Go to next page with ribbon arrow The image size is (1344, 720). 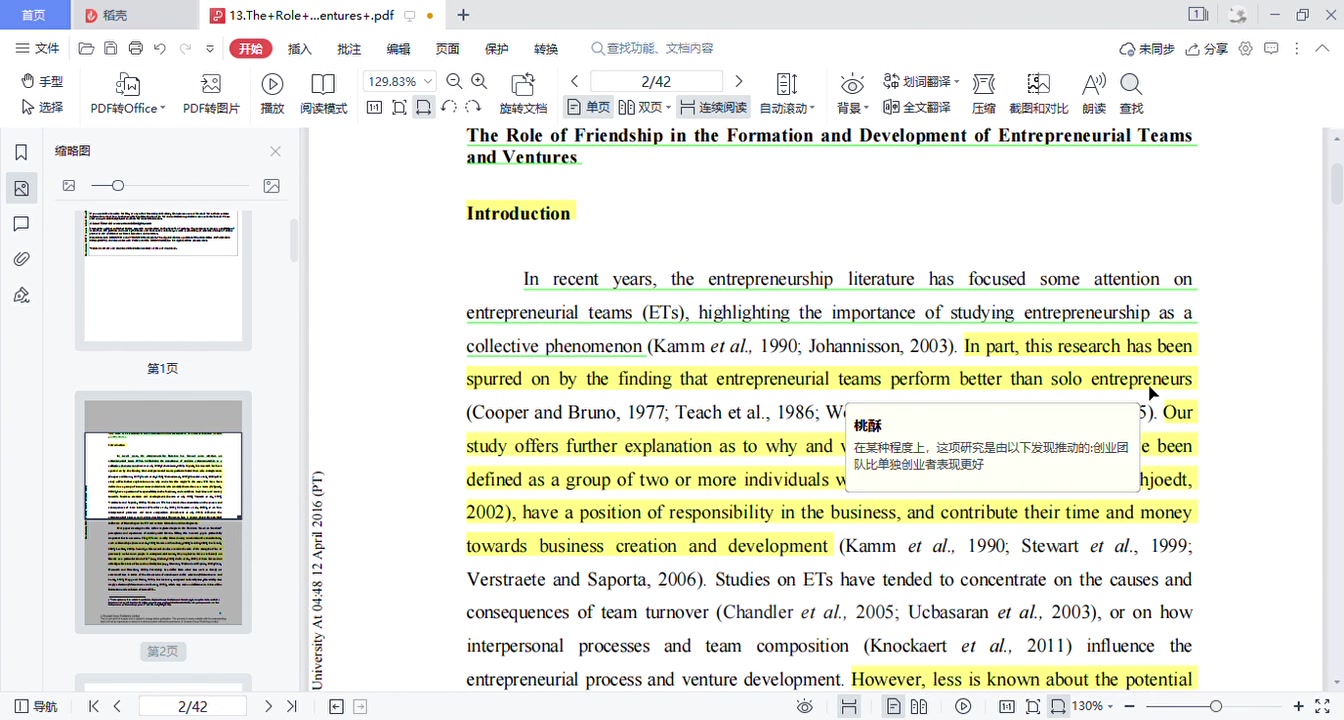click(739, 81)
